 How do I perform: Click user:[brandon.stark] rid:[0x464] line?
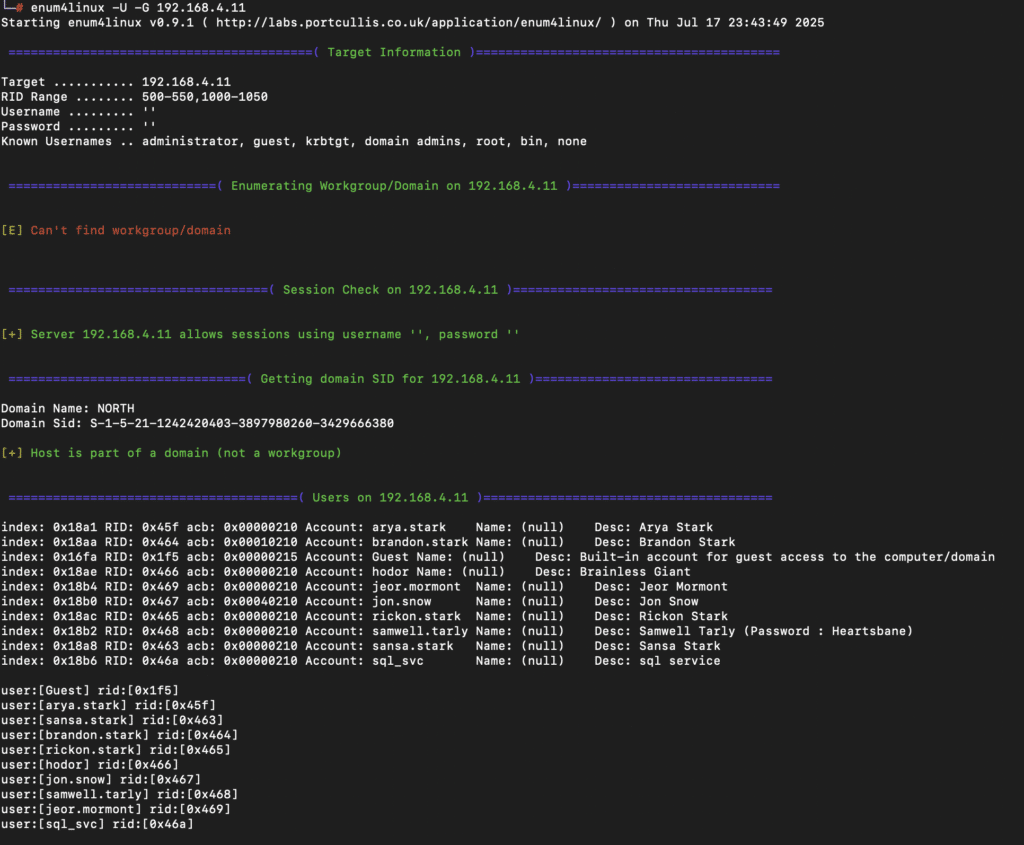(x=119, y=735)
